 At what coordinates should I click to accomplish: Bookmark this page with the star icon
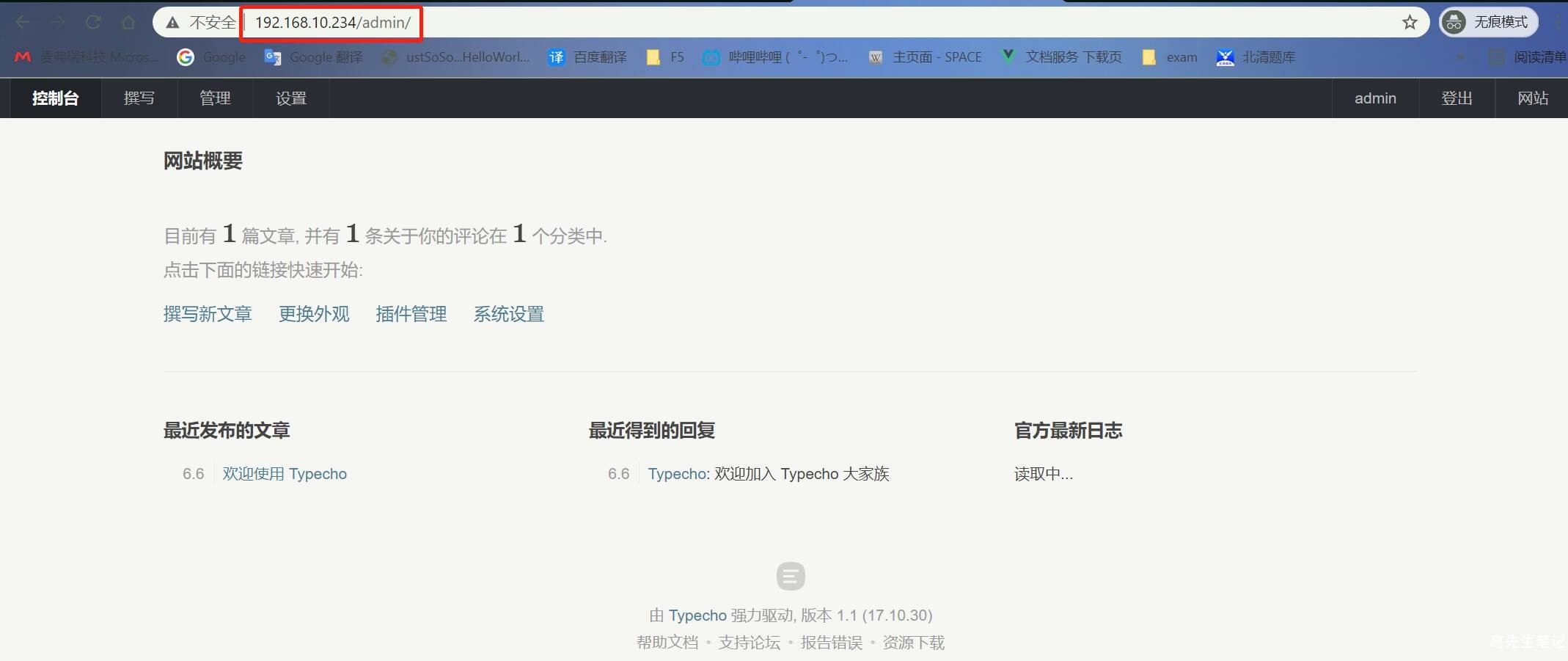1410,22
